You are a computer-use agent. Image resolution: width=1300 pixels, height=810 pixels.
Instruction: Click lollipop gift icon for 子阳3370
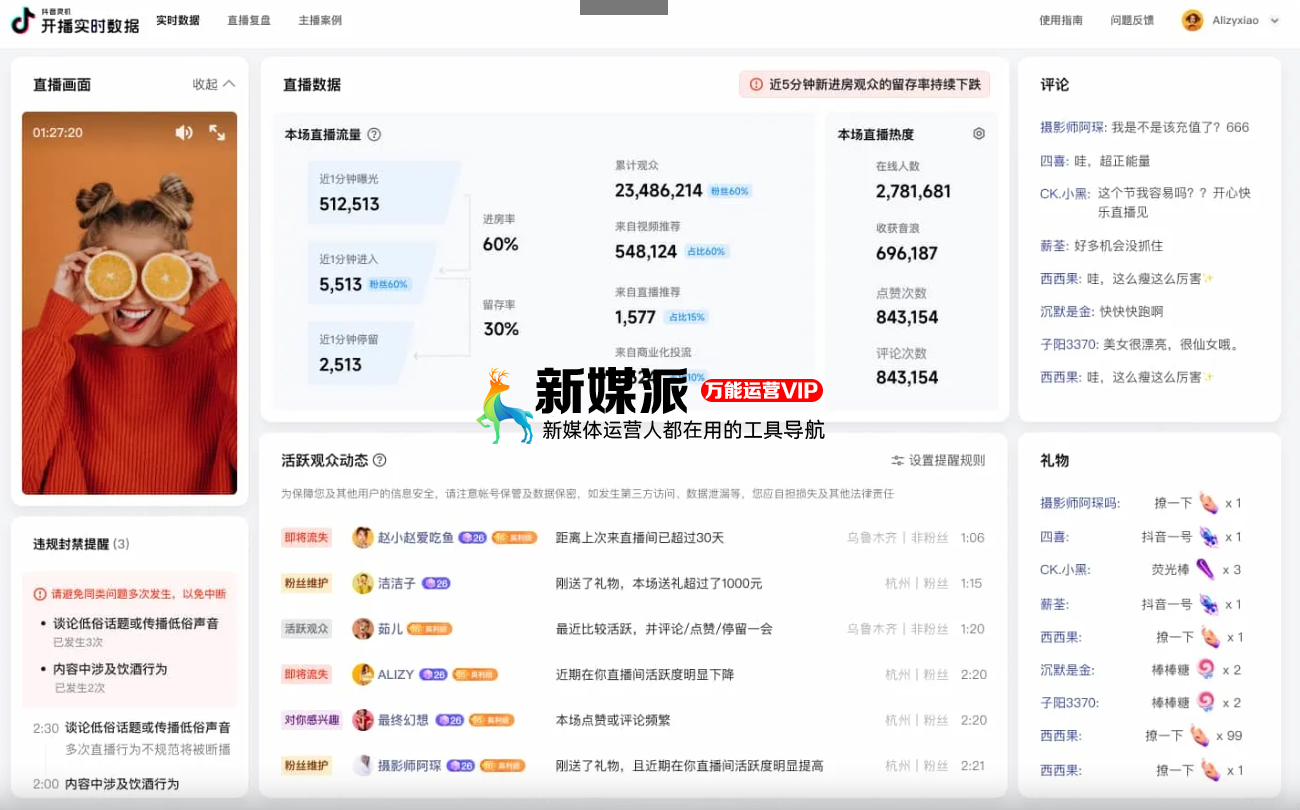1207,702
